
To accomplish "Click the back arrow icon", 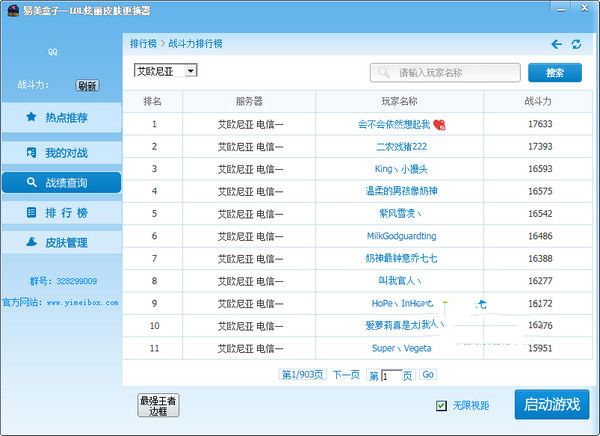I will coord(556,44).
